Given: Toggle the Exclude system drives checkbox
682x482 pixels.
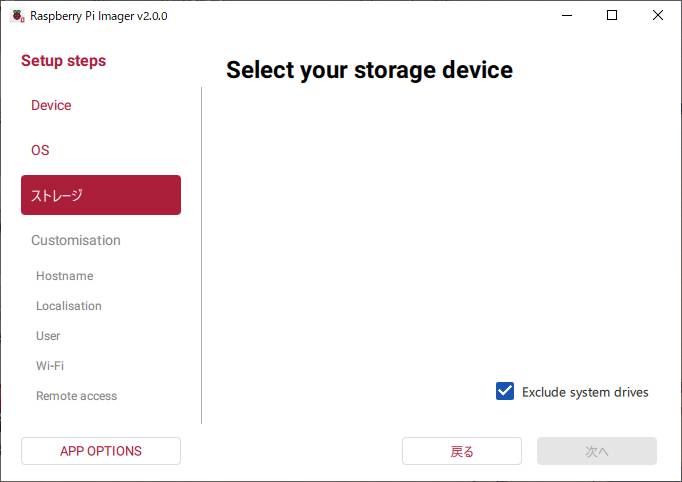Looking at the screenshot, I should [x=505, y=392].
